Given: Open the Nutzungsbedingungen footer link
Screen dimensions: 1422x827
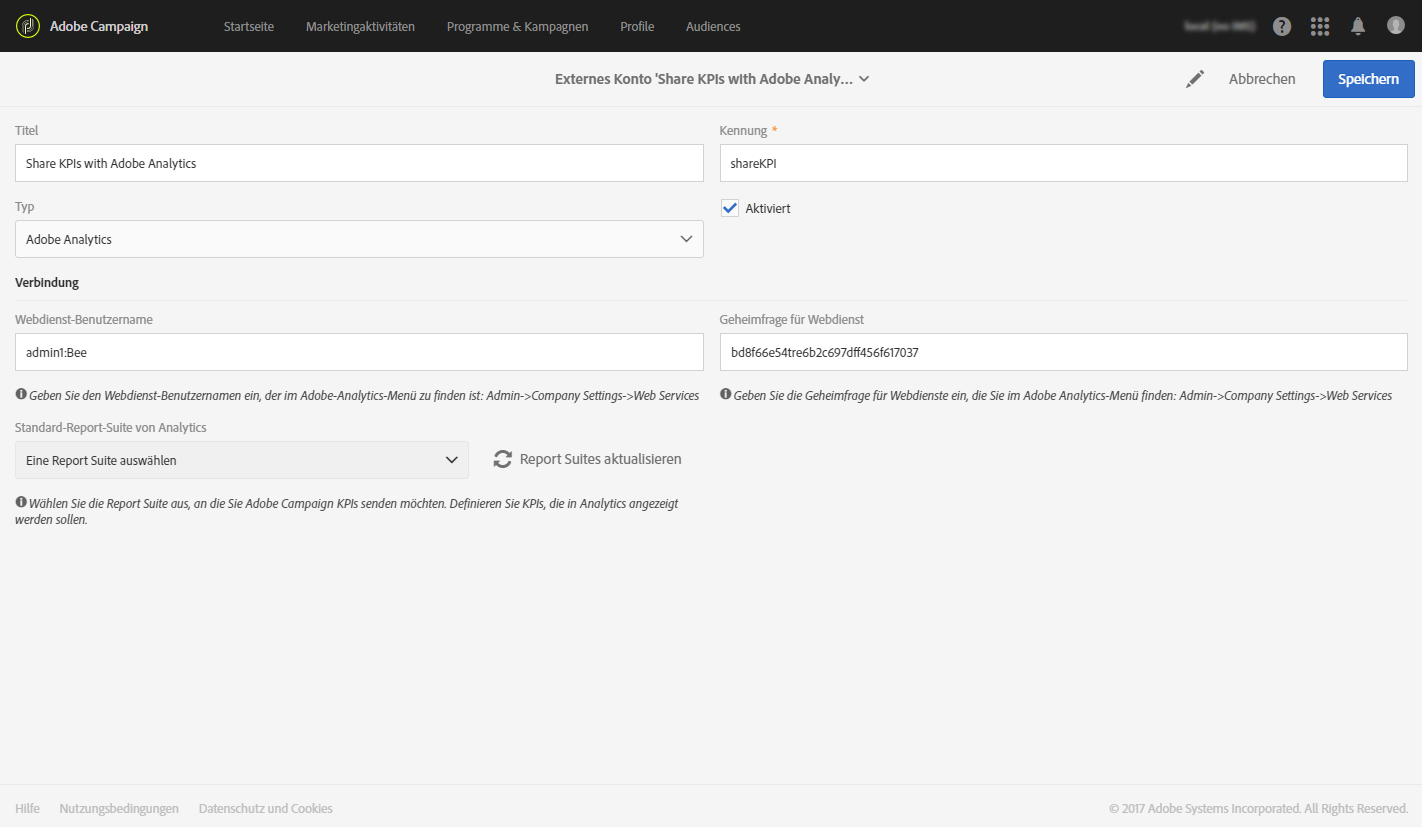Looking at the screenshot, I should (x=119, y=808).
